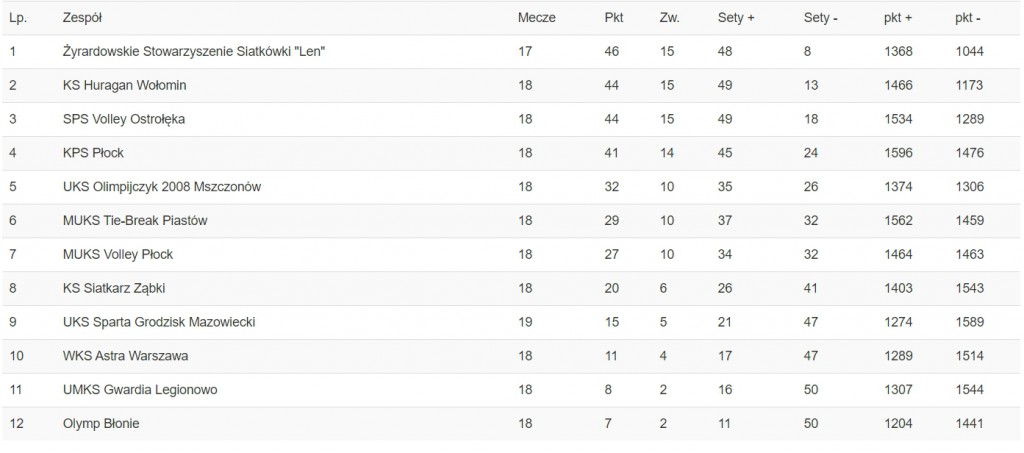Screen dimensions: 1024x453
Task: Click Olymp Błonie team name
Action: pyautogui.click(x=101, y=424)
